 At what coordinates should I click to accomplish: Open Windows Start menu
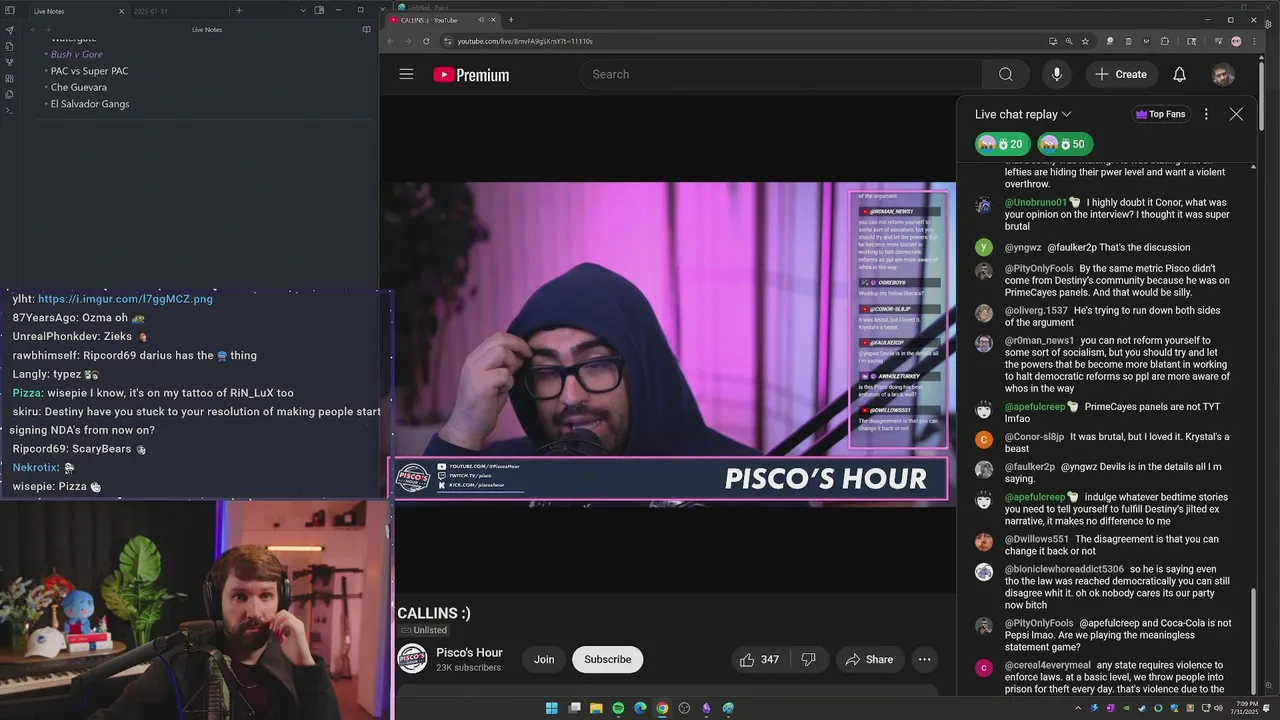pyautogui.click(x=551, y=708)
